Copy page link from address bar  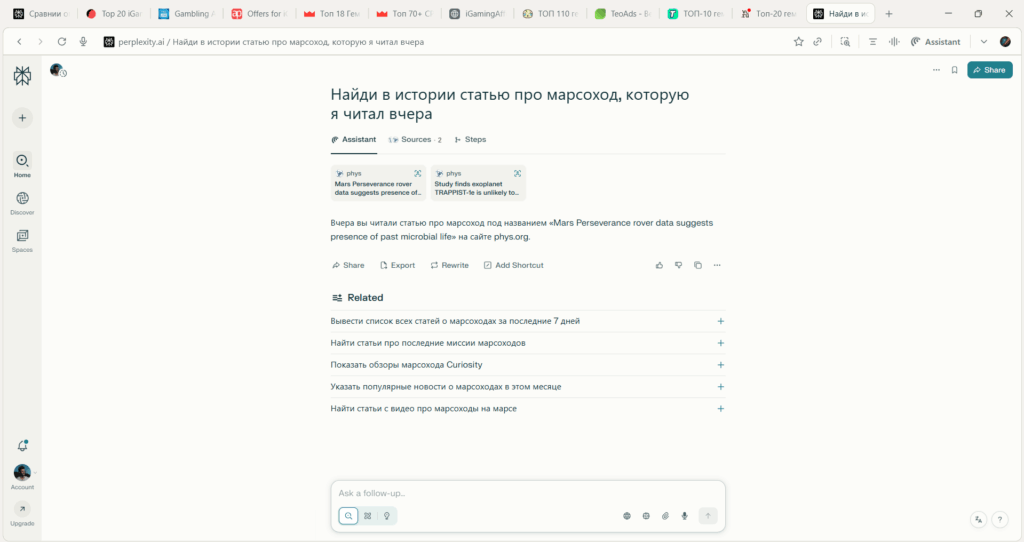click(x=817, y=42)
